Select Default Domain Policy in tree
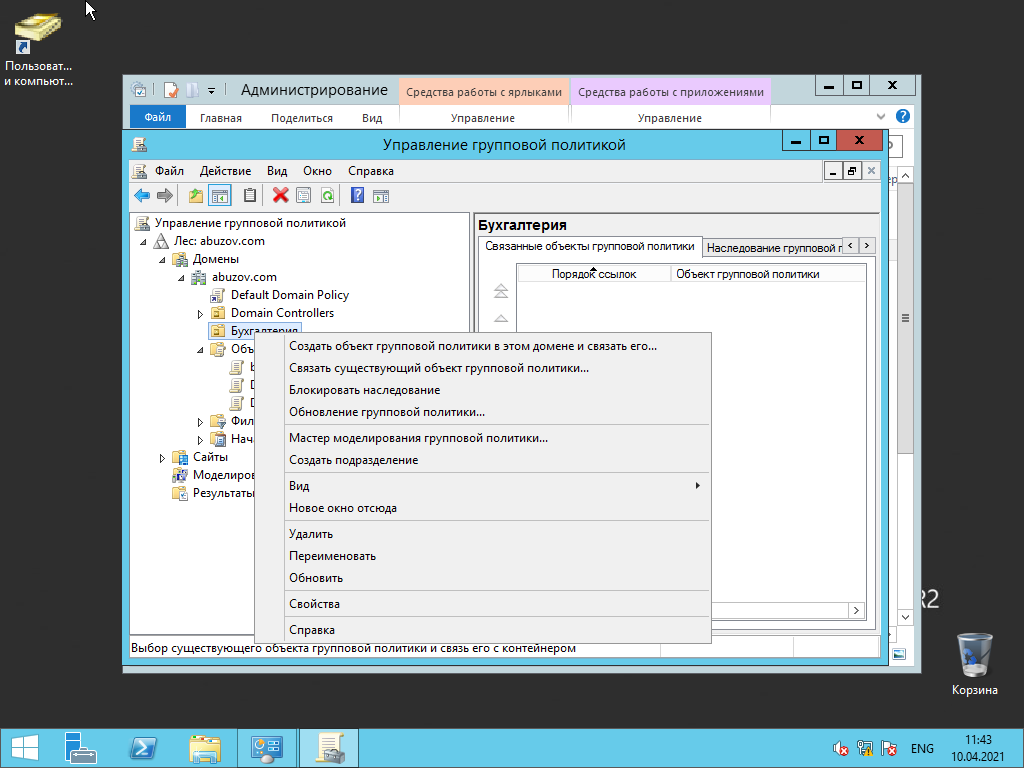The width and height of the screenshot is (1024, 768). (289, 295)
